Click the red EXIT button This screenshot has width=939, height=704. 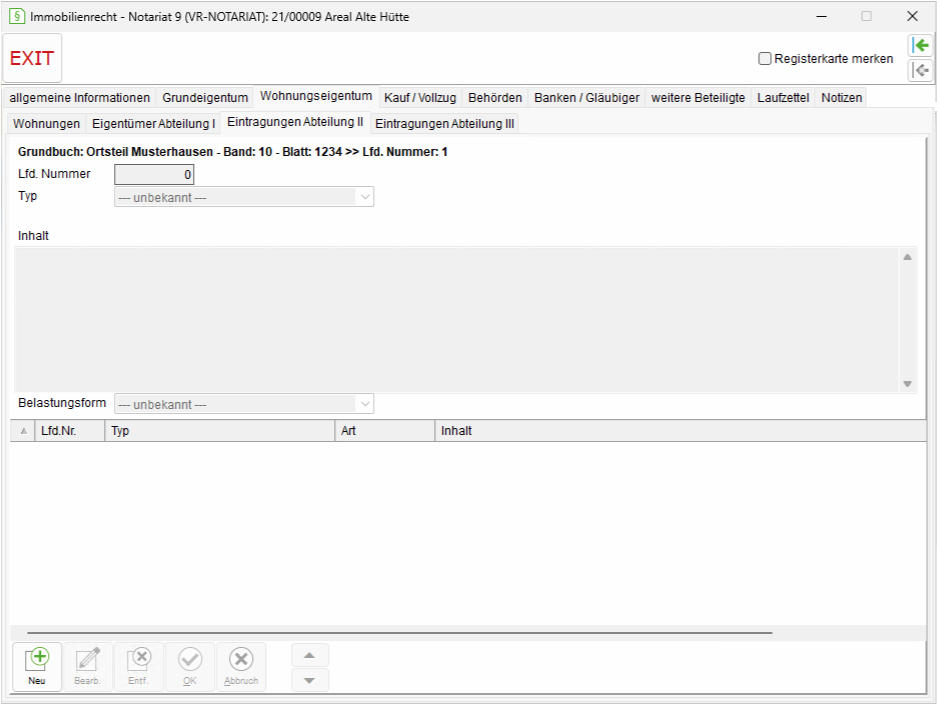[x=32, y=58]
